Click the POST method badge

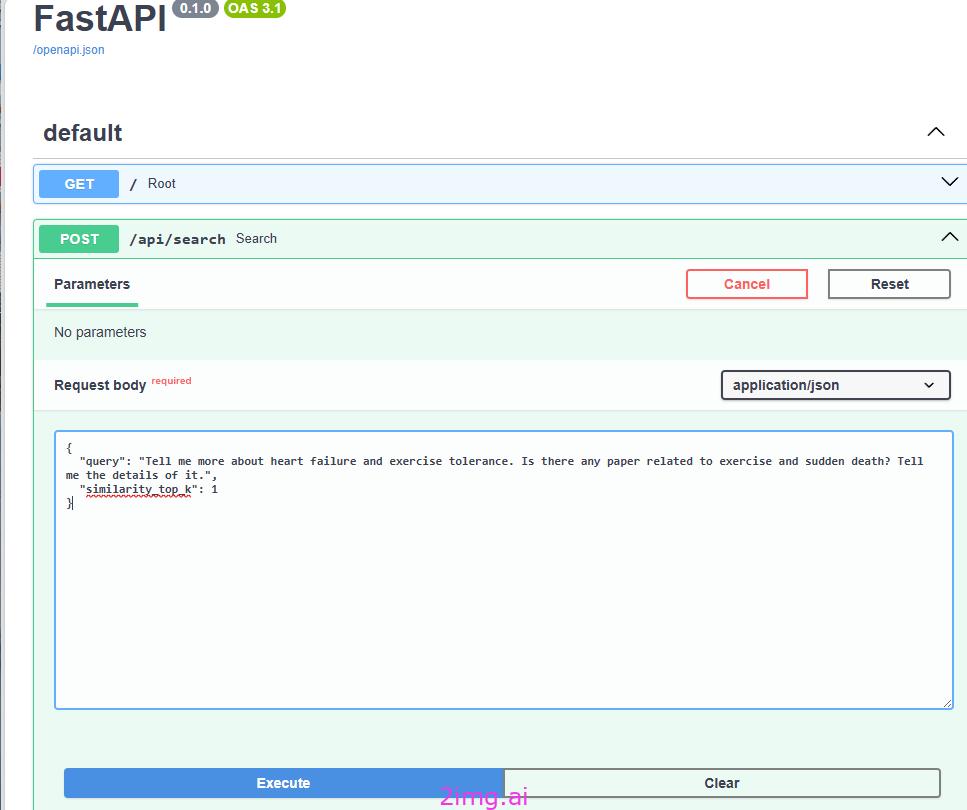pos(79,239)
